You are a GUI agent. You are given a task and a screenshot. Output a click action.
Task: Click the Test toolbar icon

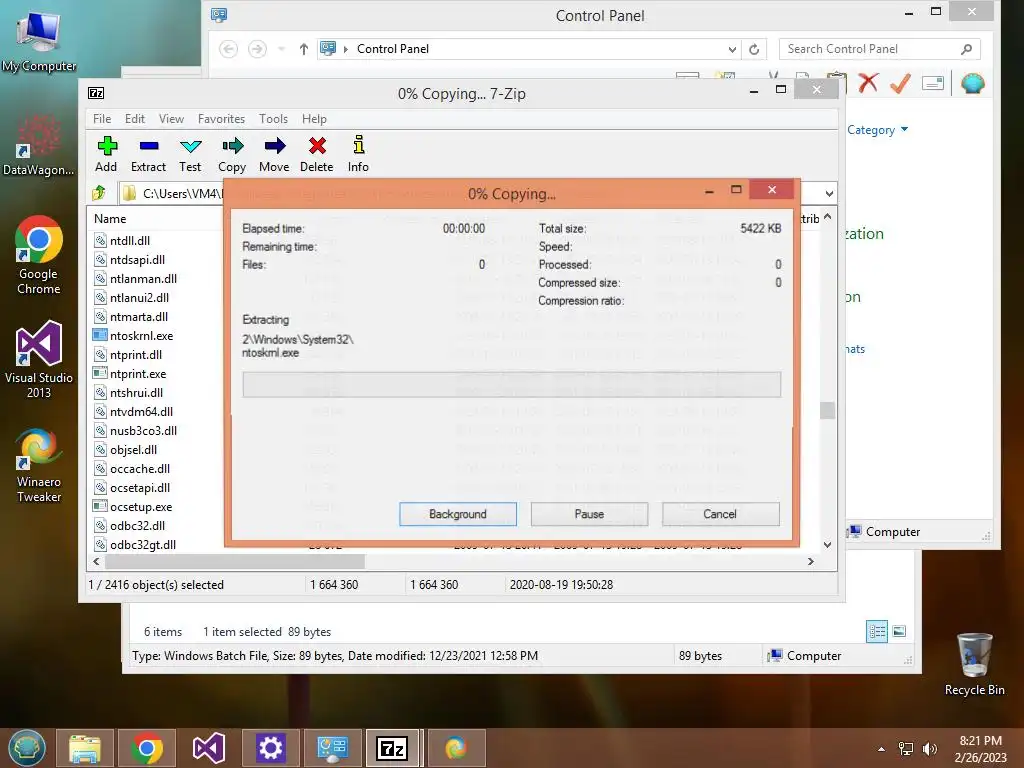tap(191, 146)
